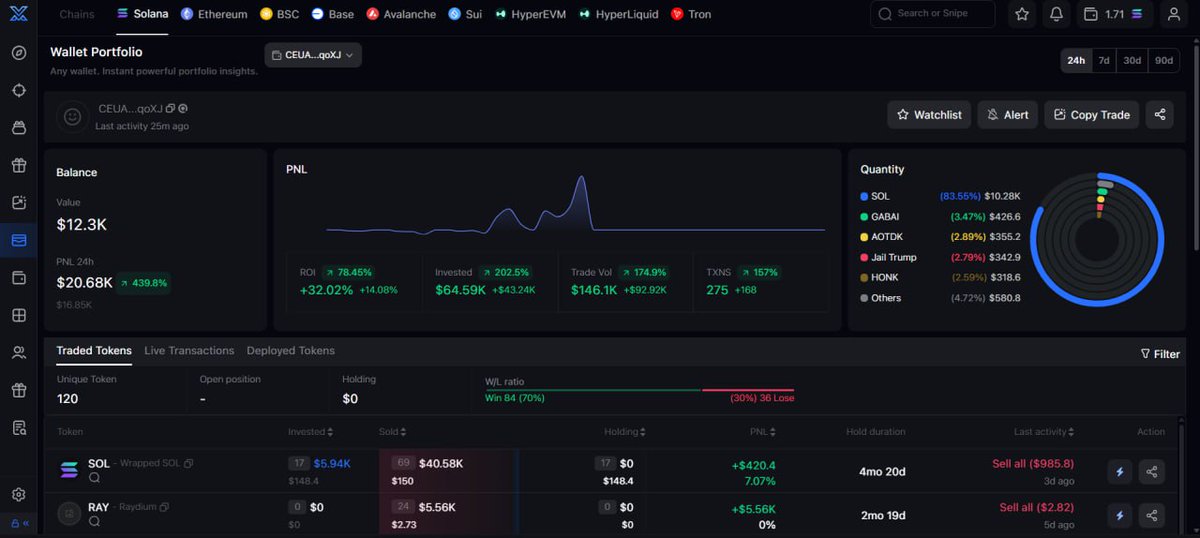1200x538 pixels.
Task: Open the user profile icon in header
Action: (x=1173, y=14)
